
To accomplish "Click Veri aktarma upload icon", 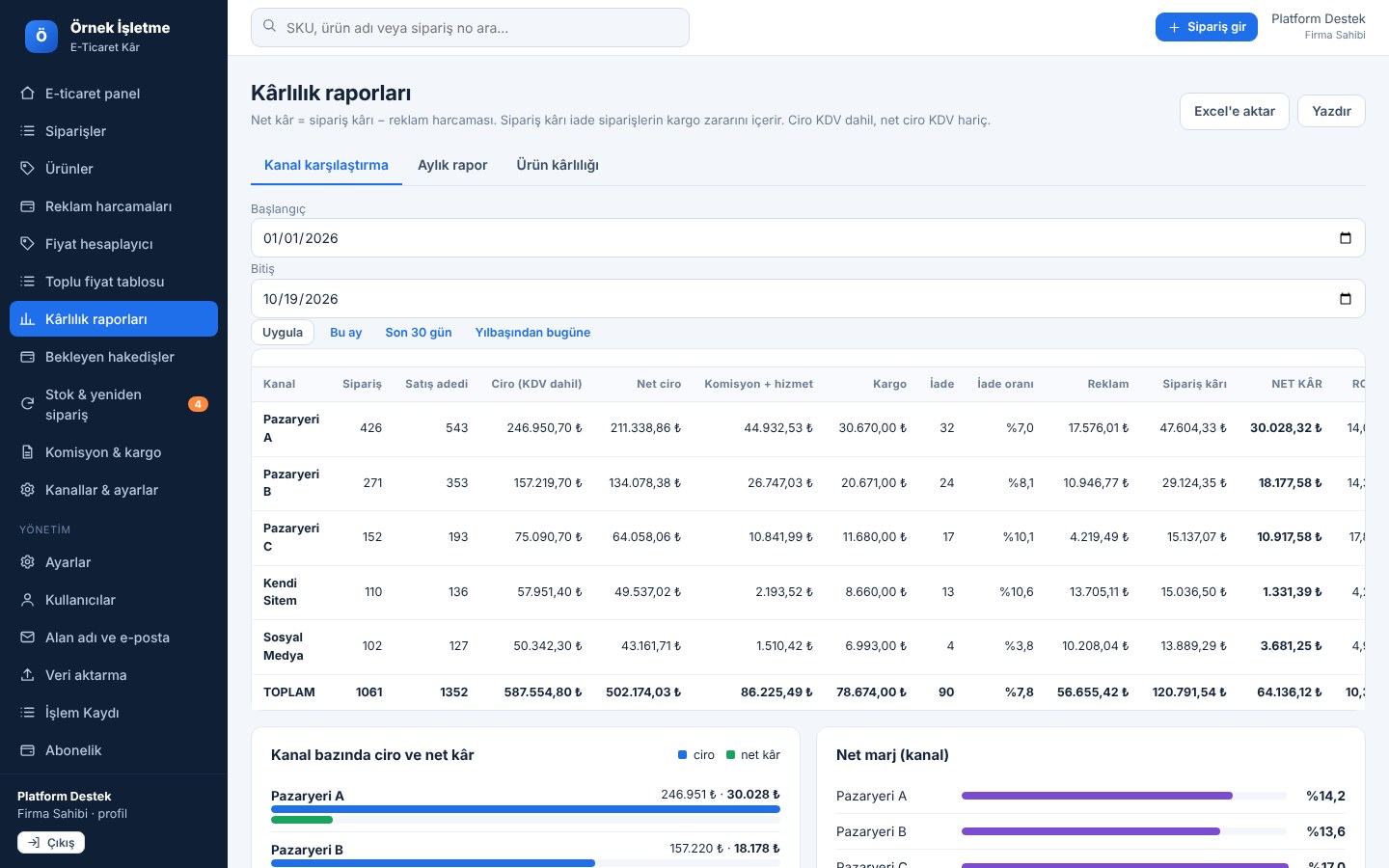I will tap(27, 675).
